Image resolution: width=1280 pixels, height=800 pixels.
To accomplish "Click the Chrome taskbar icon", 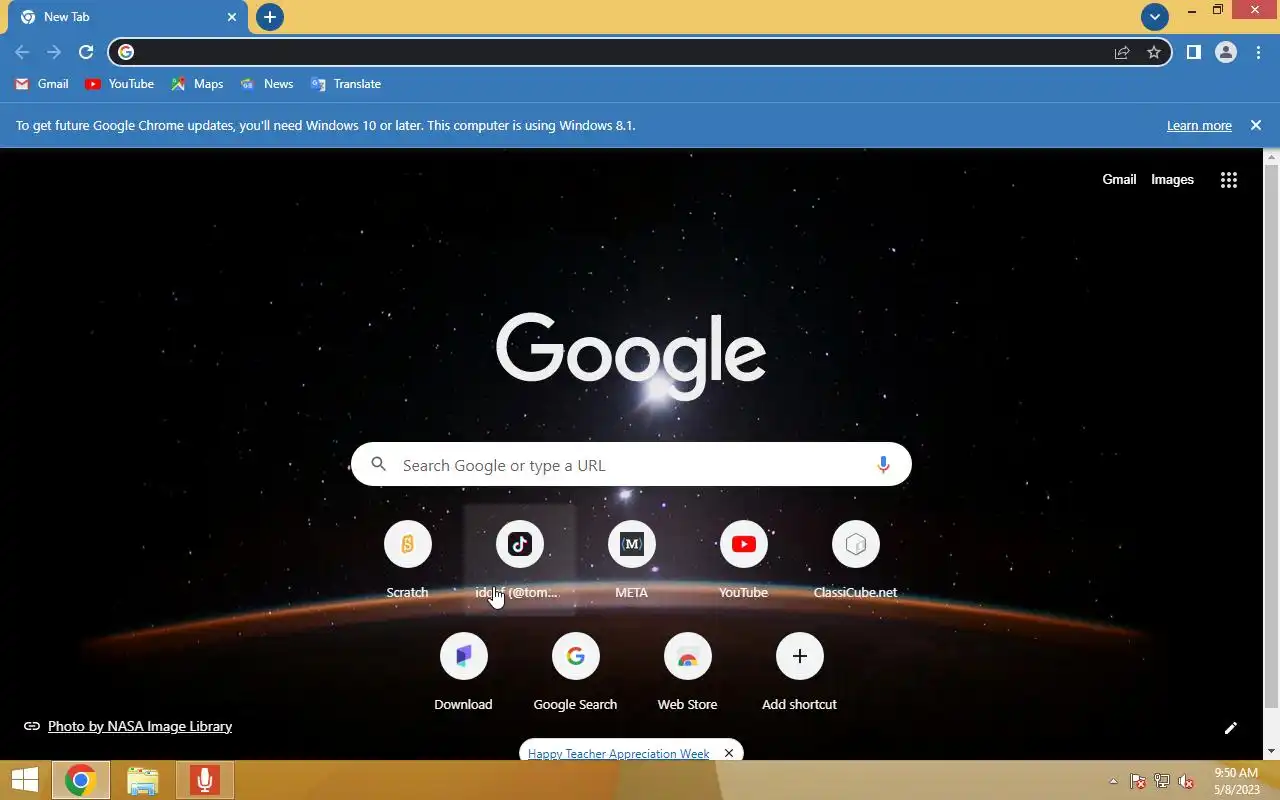I will click(x=80, y=780).
